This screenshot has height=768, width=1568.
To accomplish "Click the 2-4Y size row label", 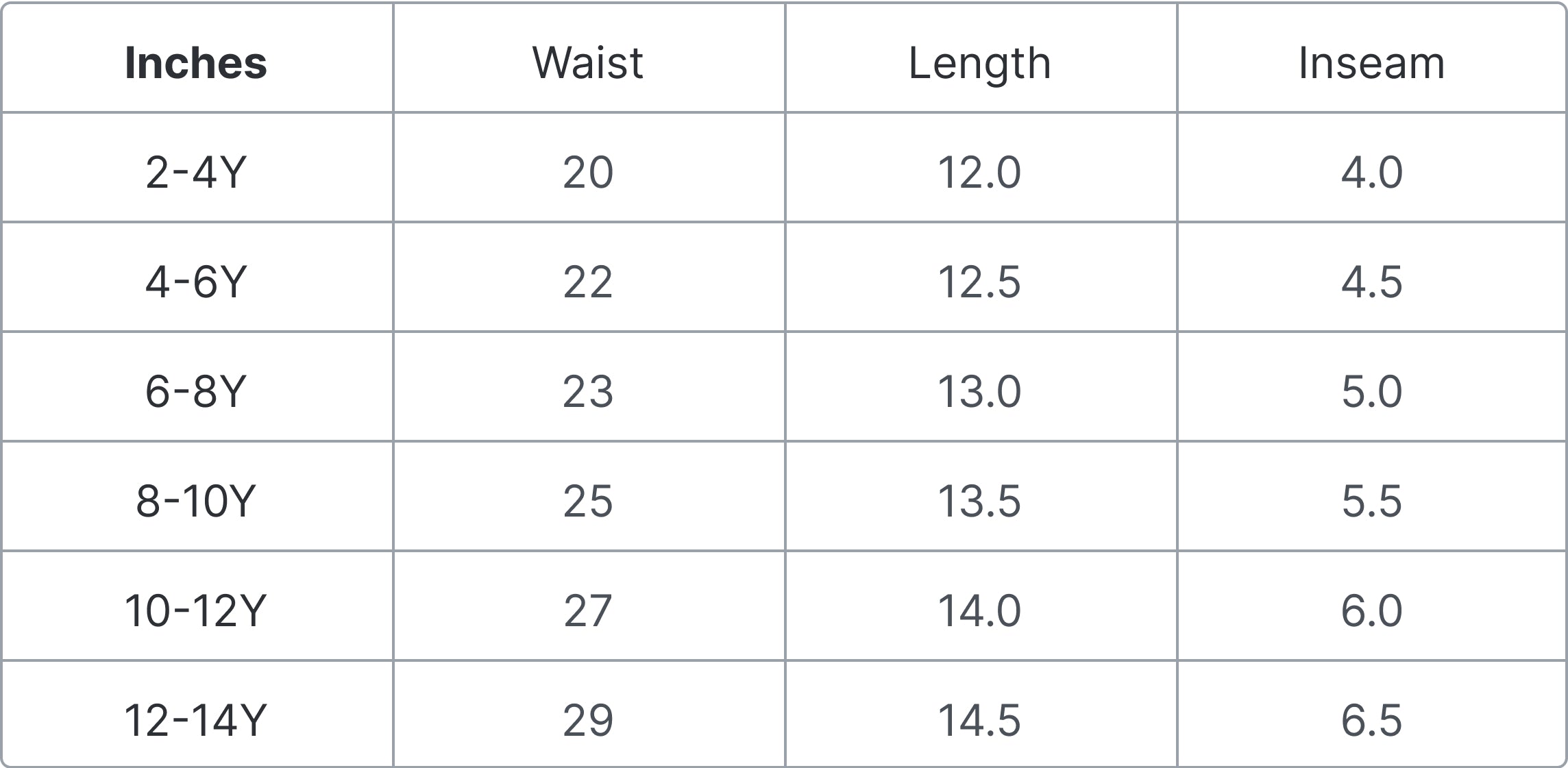I will [x=196, y=172].
